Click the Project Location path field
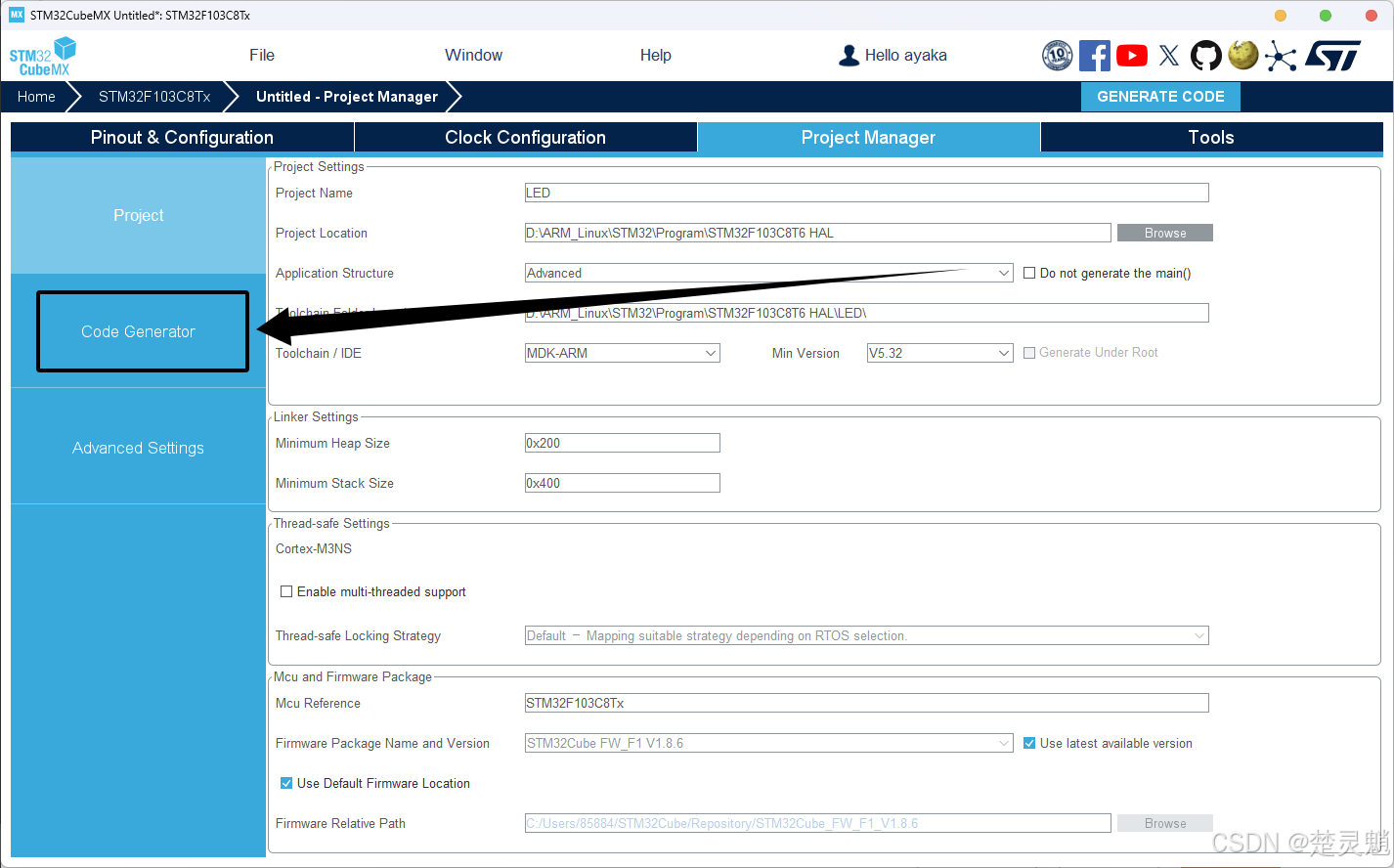 [818, 233]
